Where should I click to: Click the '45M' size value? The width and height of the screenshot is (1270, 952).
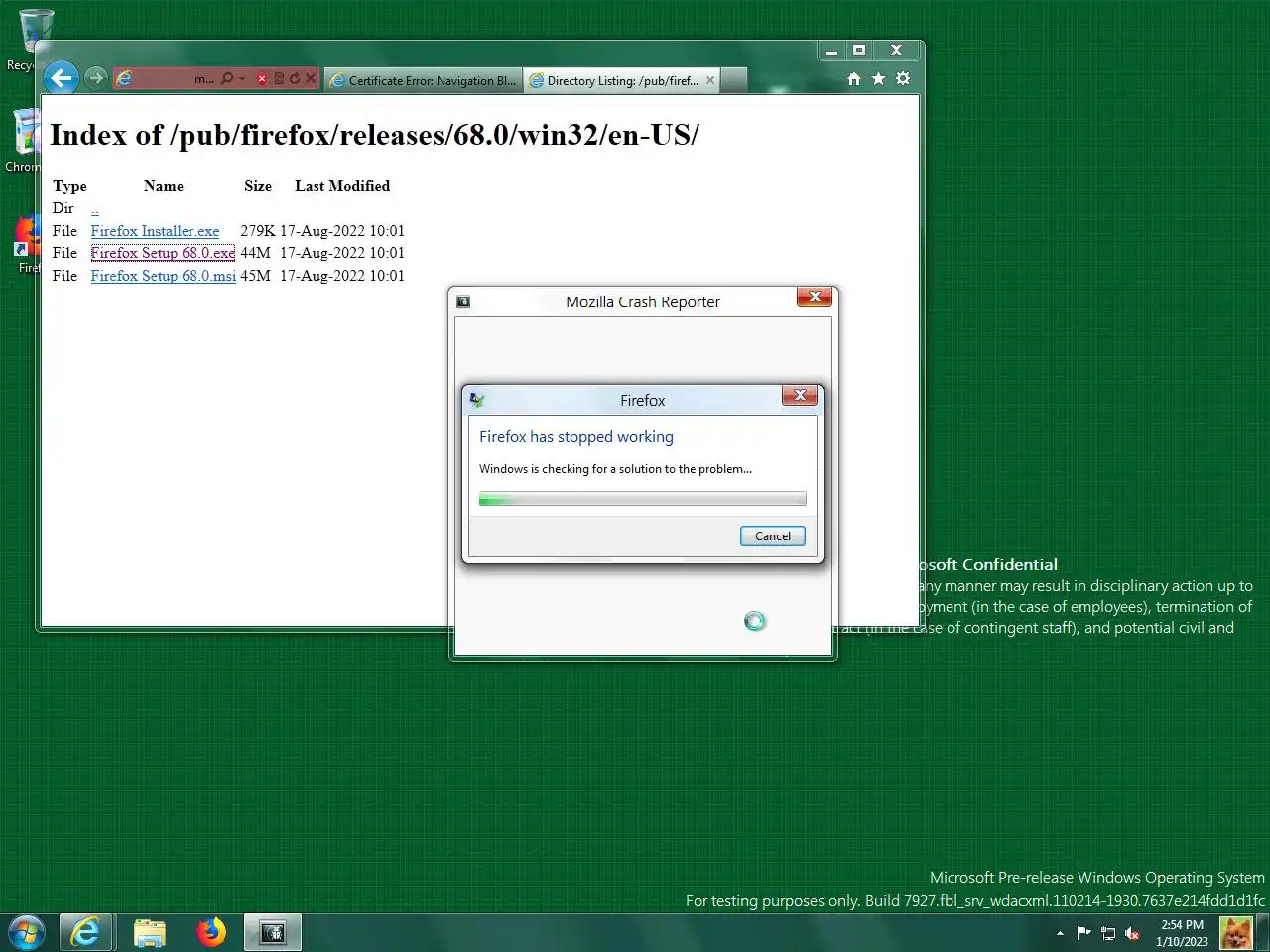pyautogui.click(x=255, y=276)
